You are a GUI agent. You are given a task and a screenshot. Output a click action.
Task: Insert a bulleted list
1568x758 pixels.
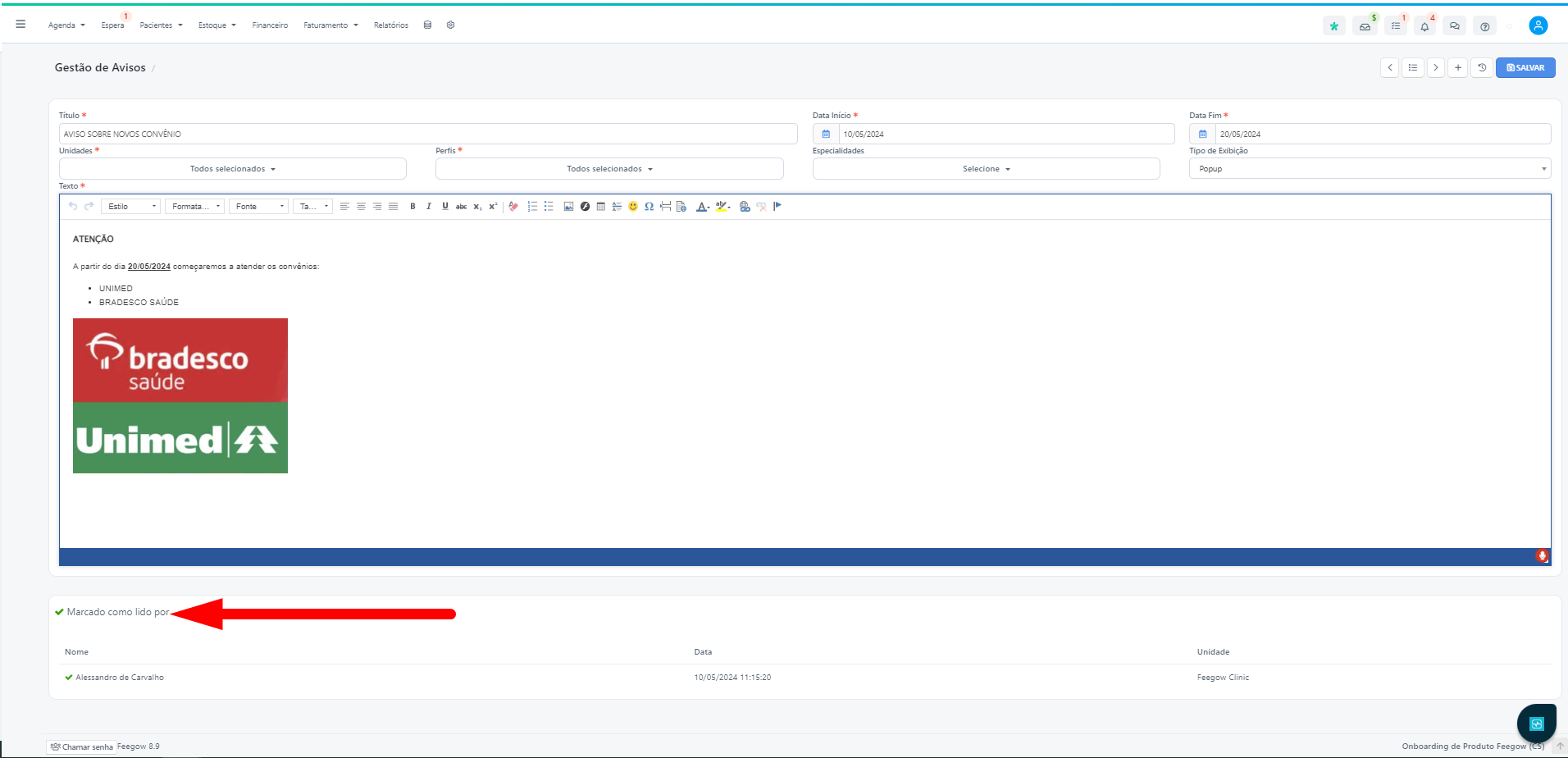[549, 207]
